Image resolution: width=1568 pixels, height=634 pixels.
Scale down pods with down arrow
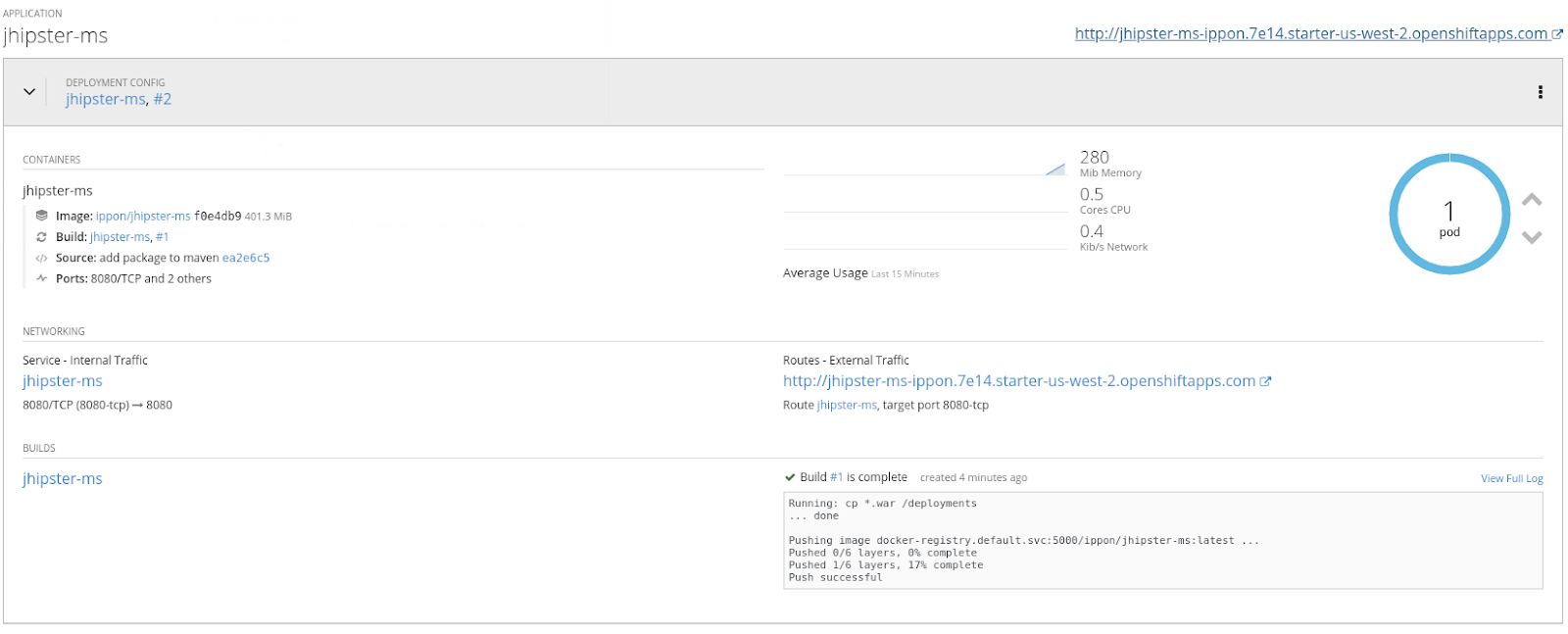coord(1532,237)
